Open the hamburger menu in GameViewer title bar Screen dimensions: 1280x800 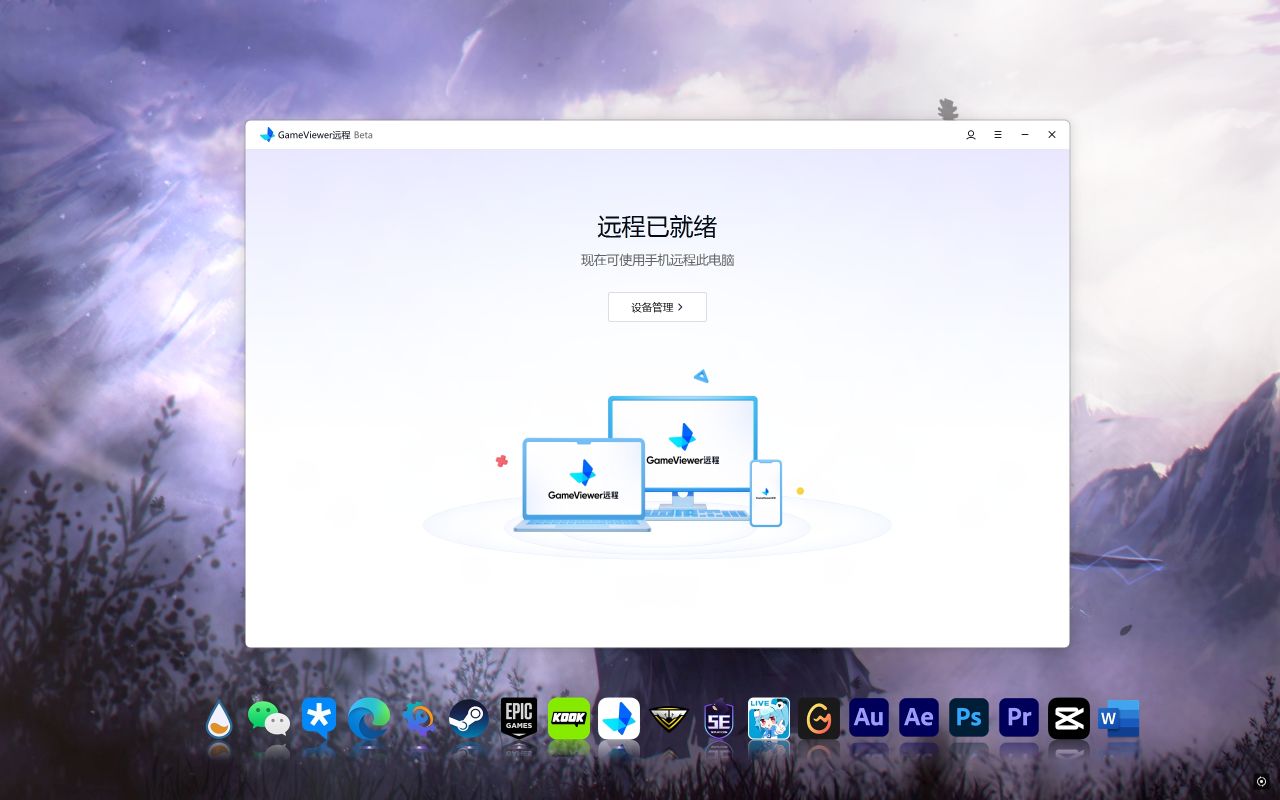pos(998,135)
